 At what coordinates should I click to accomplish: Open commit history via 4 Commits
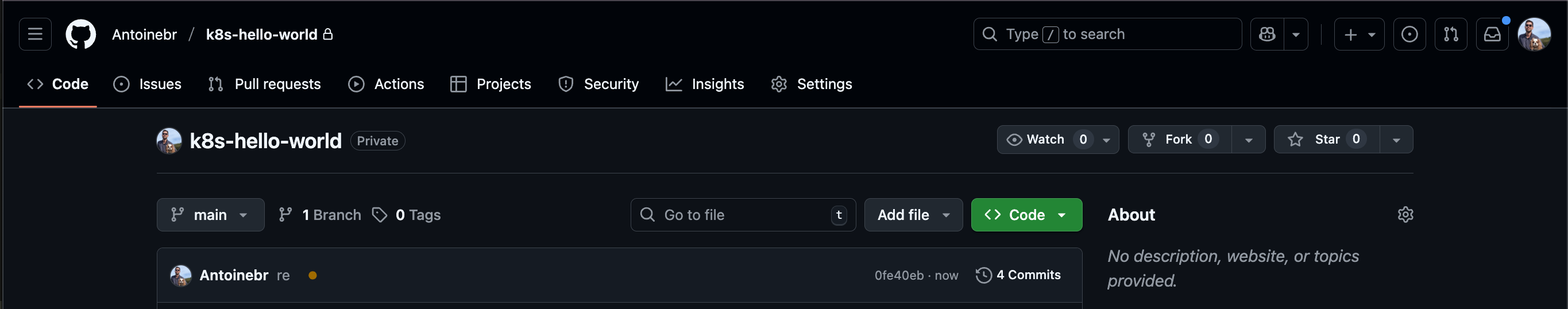(1018, 275)
